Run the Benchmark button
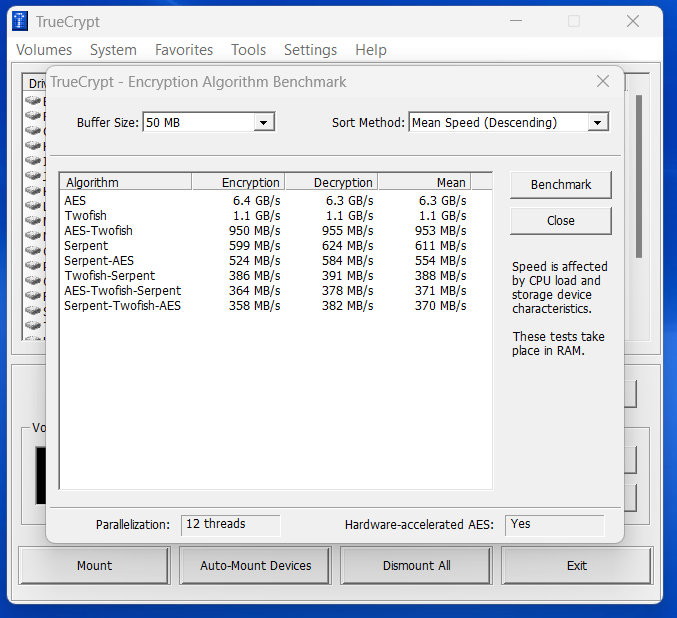The image size is (677, 618). [560, 185]
